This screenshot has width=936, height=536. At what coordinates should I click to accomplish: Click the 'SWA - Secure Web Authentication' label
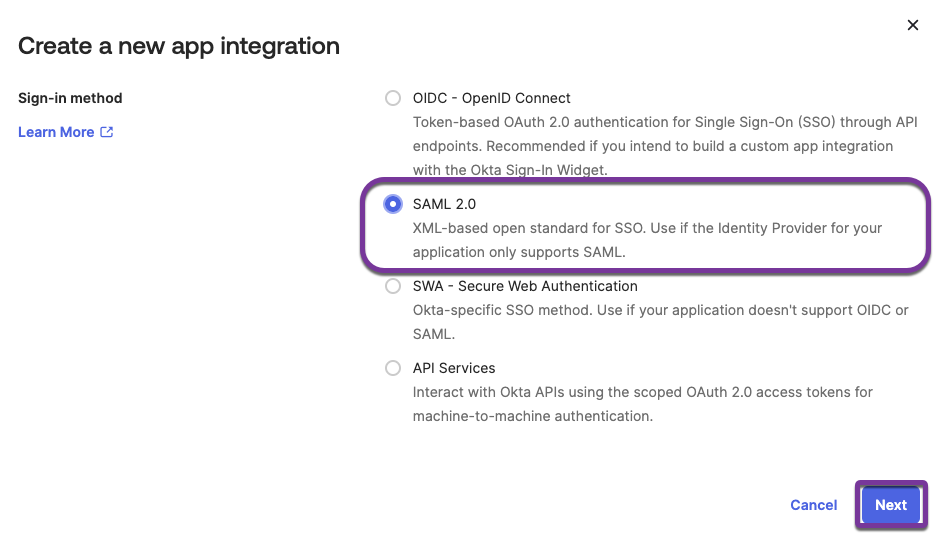coord(525,286)
